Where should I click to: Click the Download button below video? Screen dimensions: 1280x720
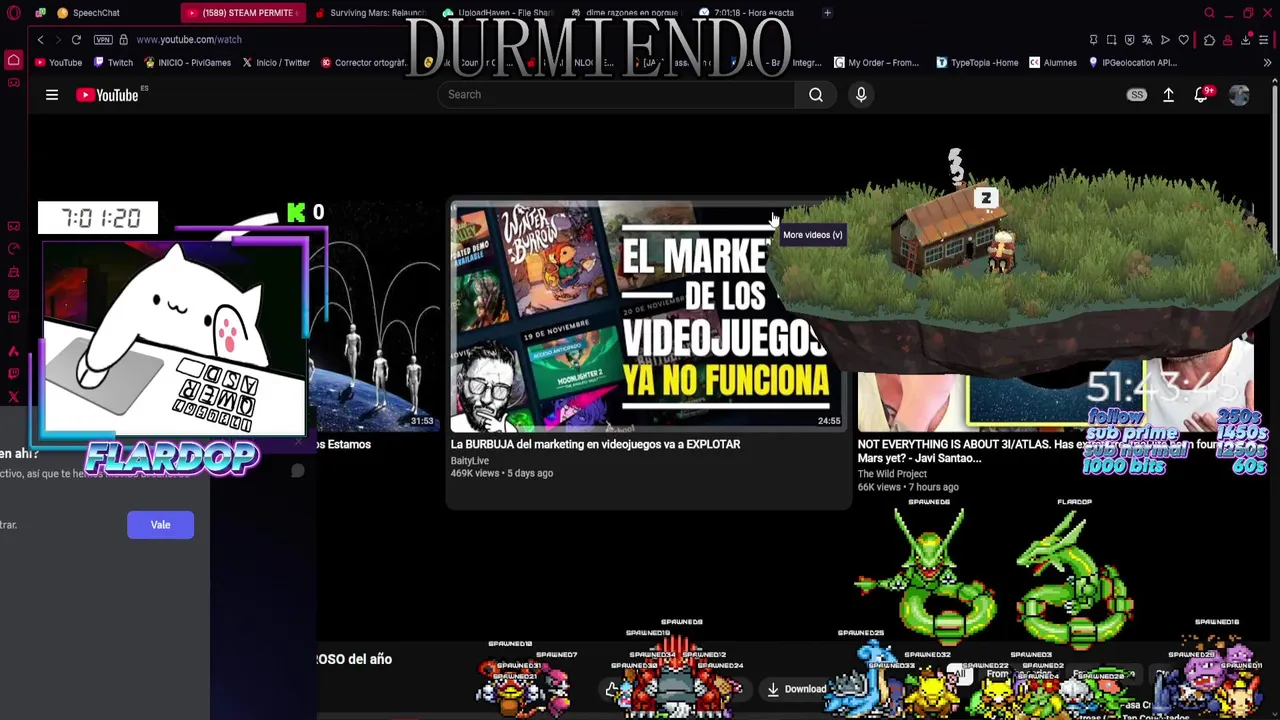797,689
